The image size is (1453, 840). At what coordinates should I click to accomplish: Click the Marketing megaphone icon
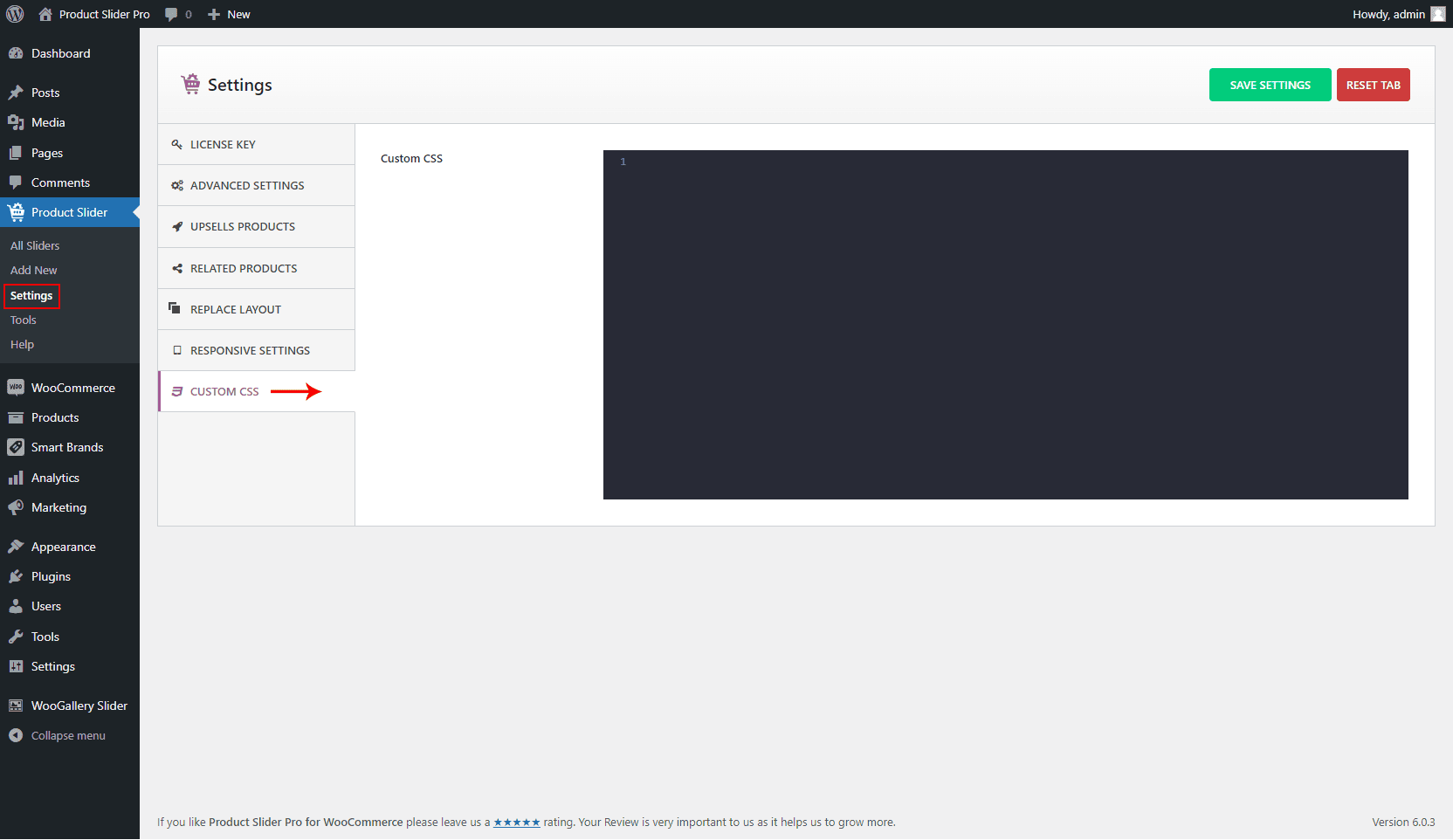[16, 507]
